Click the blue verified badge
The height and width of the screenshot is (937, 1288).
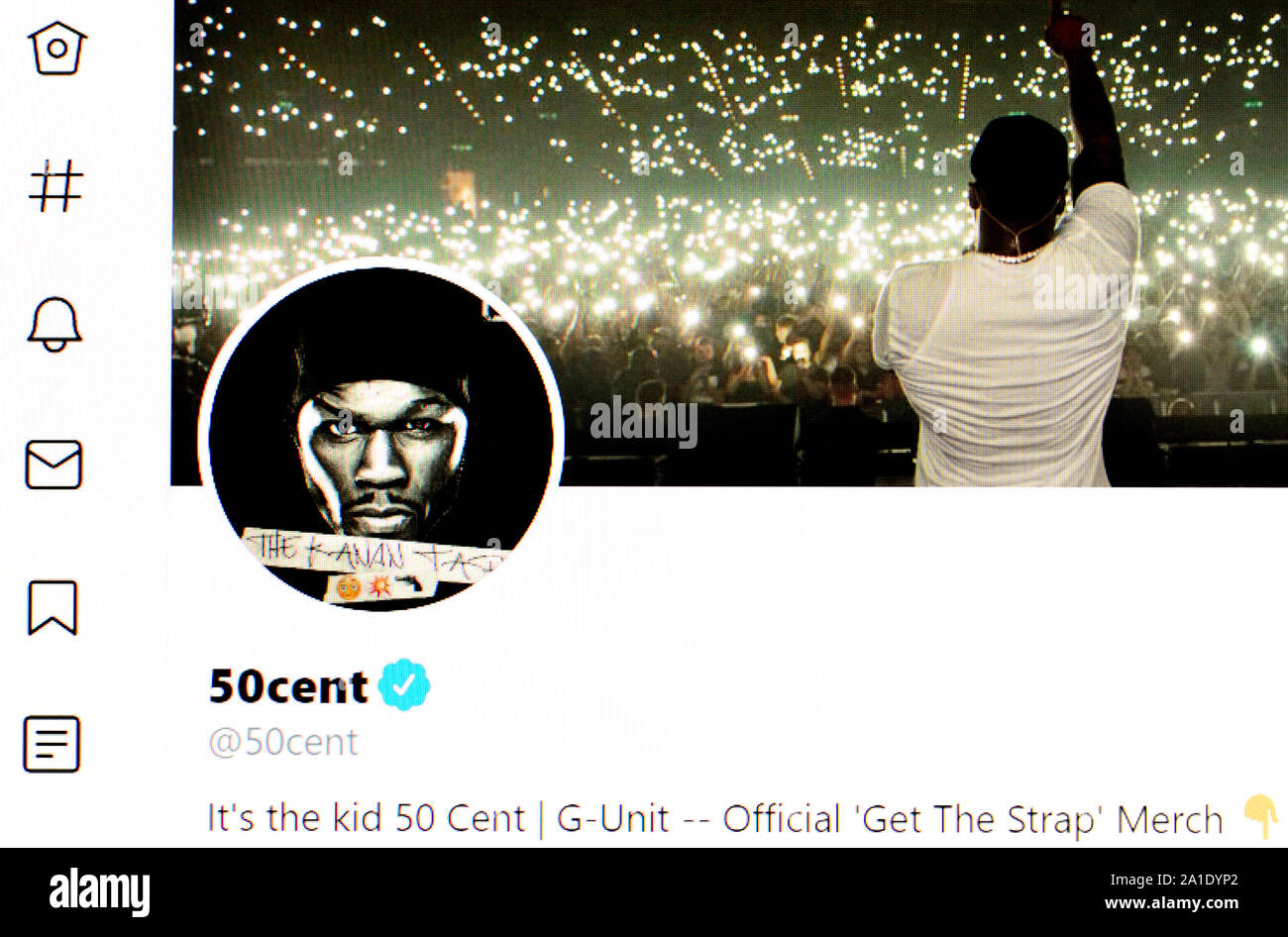coord(403,684)
